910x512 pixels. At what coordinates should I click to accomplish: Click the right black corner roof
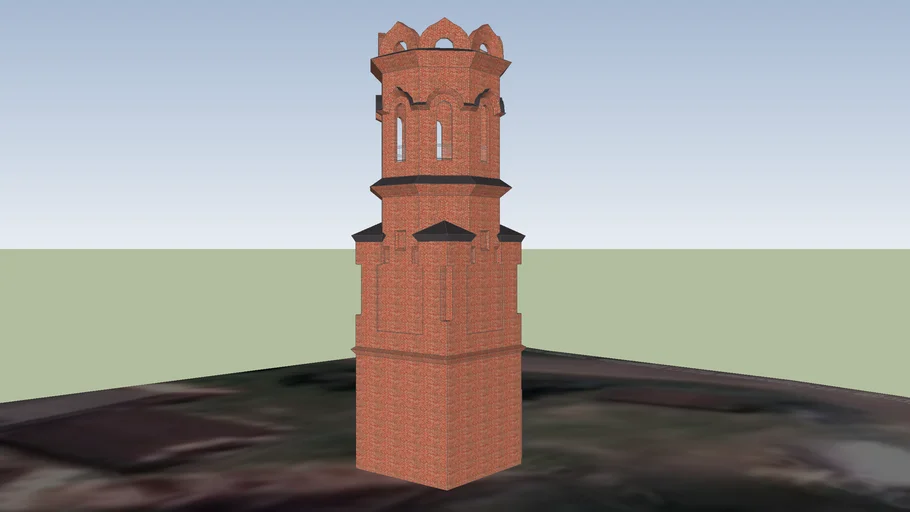[x=511, y=233]
